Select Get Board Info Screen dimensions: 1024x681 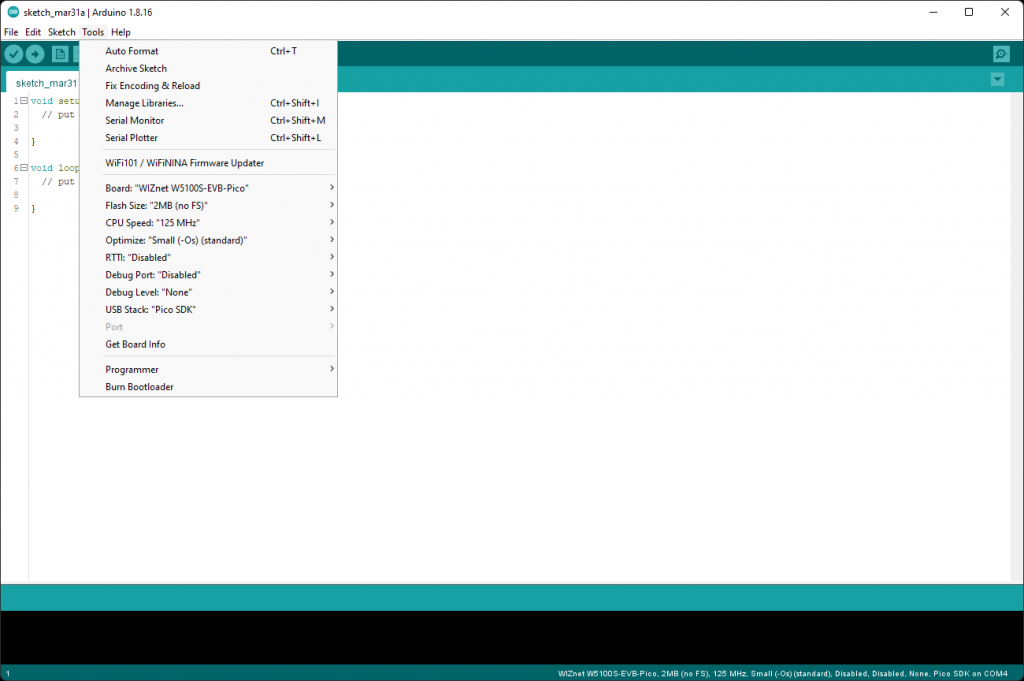(x=208, y=344)
